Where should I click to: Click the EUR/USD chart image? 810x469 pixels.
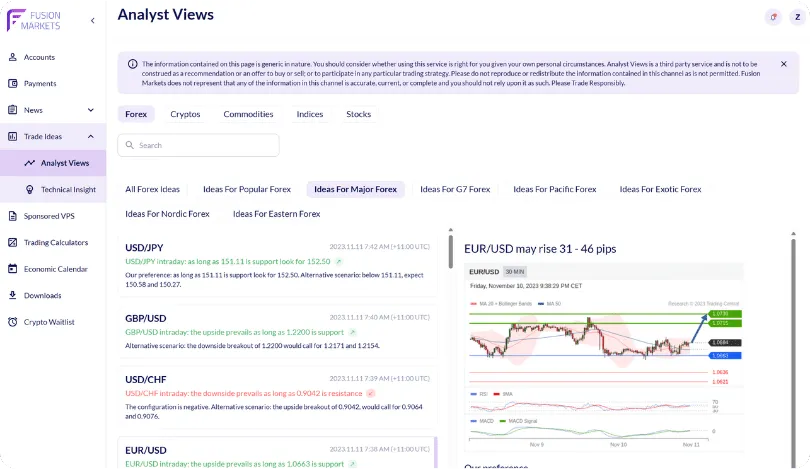(603, 360)
